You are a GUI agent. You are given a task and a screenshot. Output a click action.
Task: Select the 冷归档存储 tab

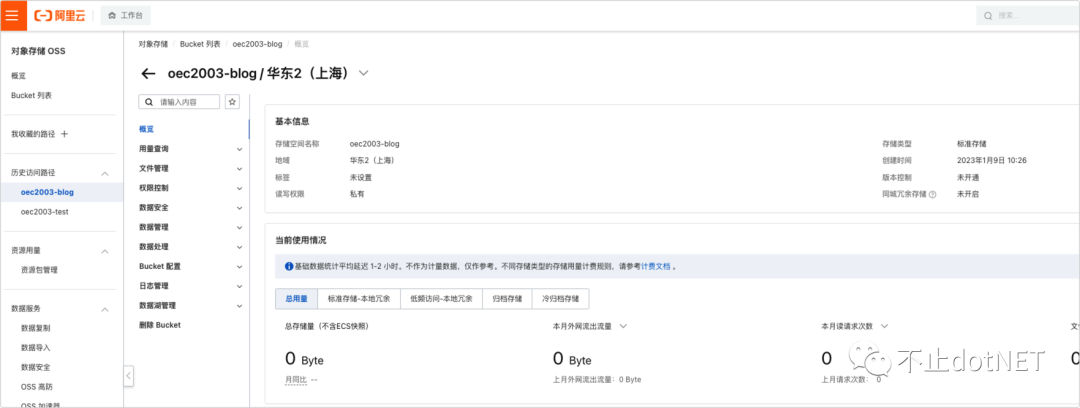coord(561,299)
